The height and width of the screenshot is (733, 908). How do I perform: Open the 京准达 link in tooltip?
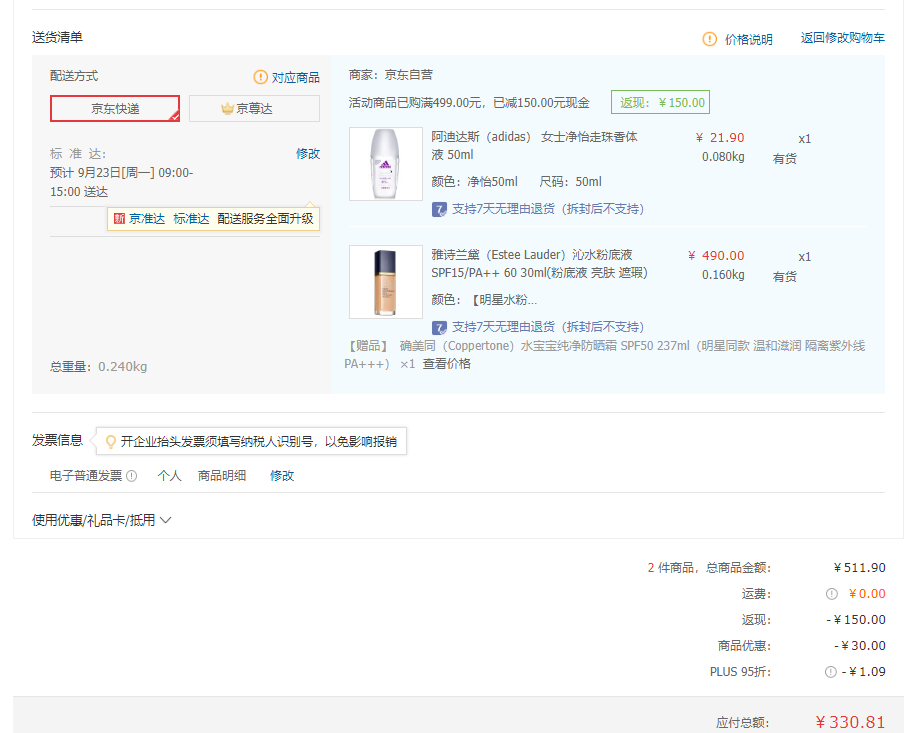click(x=147, y=218)
